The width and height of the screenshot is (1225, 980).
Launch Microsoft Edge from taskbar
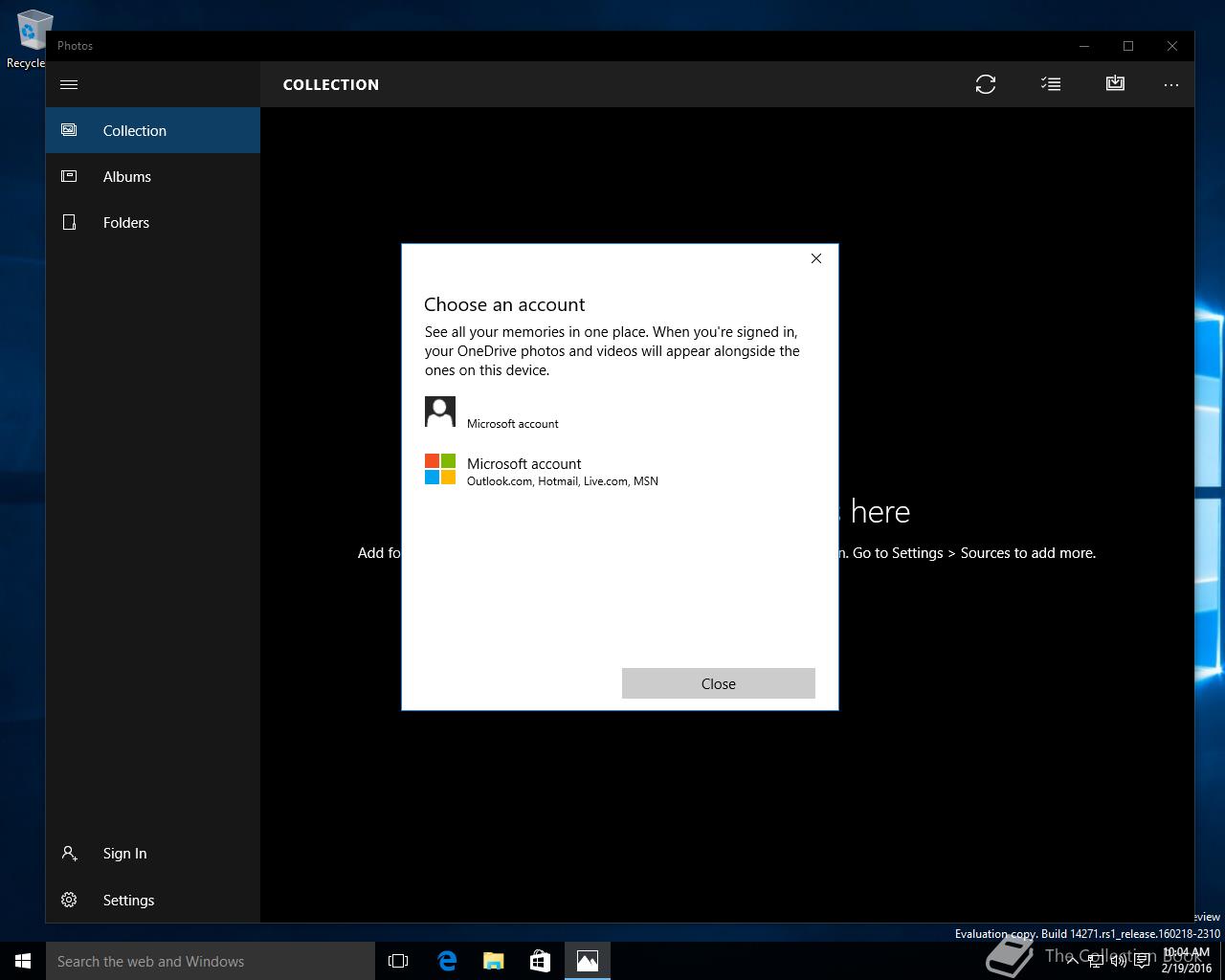[447, 961]
